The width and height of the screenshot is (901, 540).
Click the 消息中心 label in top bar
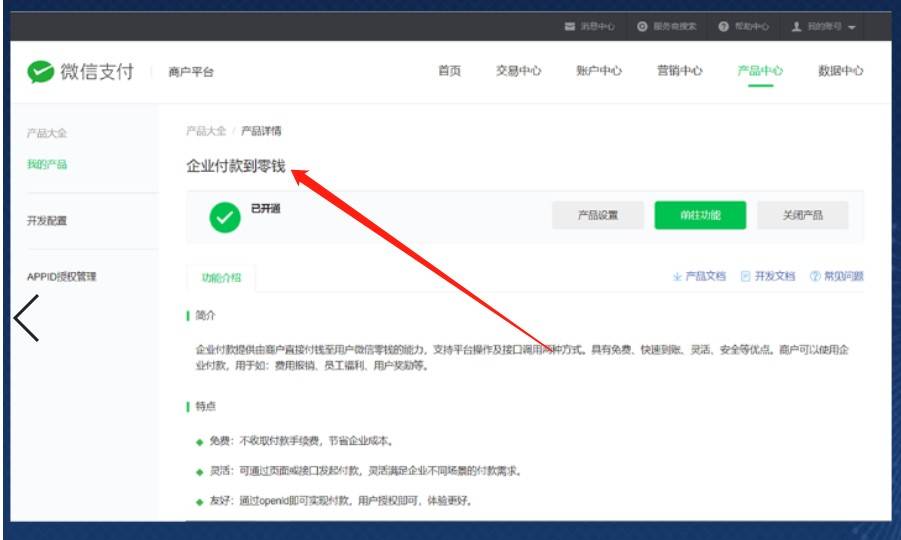pos(597,26)
